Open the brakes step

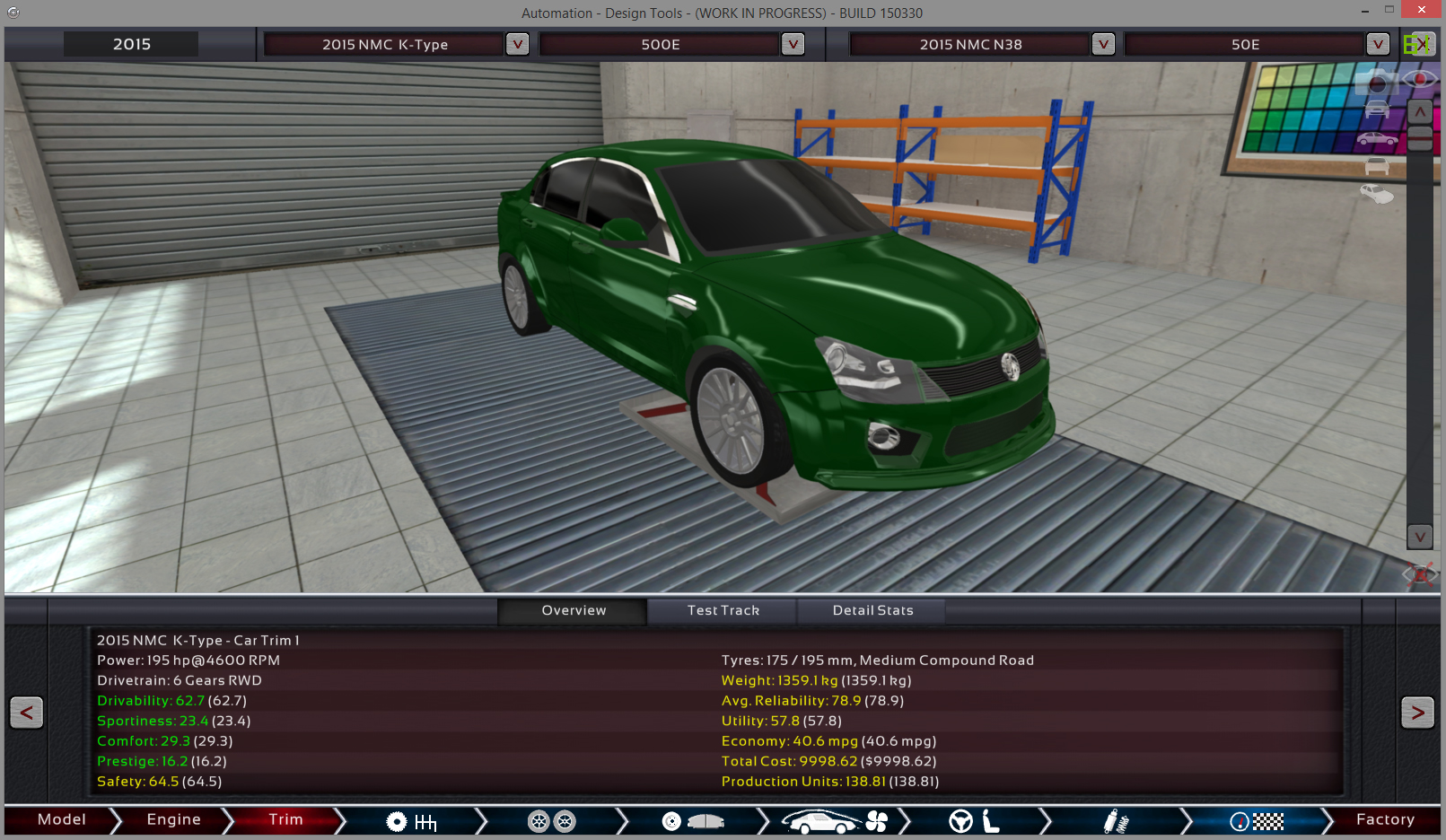pyautogui.click(x=693, y=821)
